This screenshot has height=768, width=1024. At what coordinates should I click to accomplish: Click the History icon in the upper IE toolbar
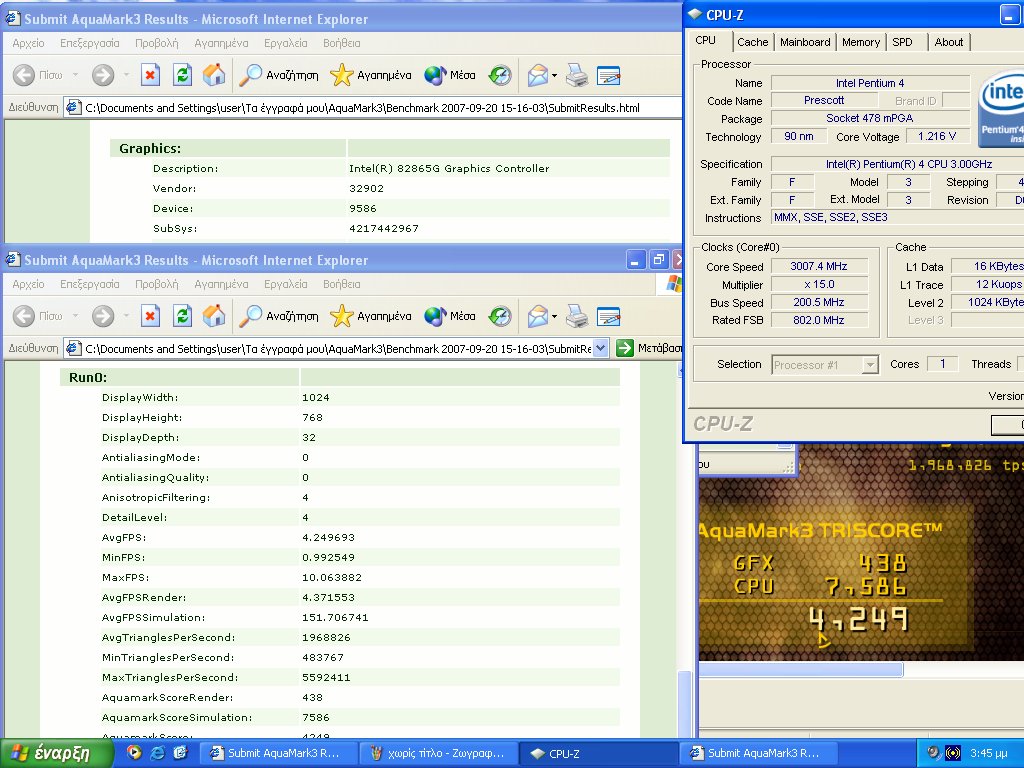click(500, 75)
